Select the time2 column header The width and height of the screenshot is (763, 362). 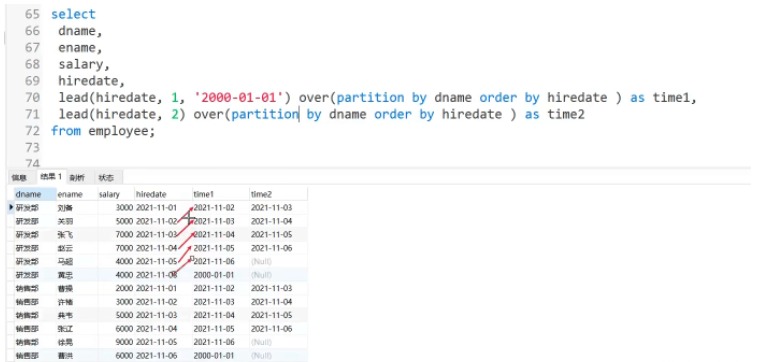click(x=278, y=194)
